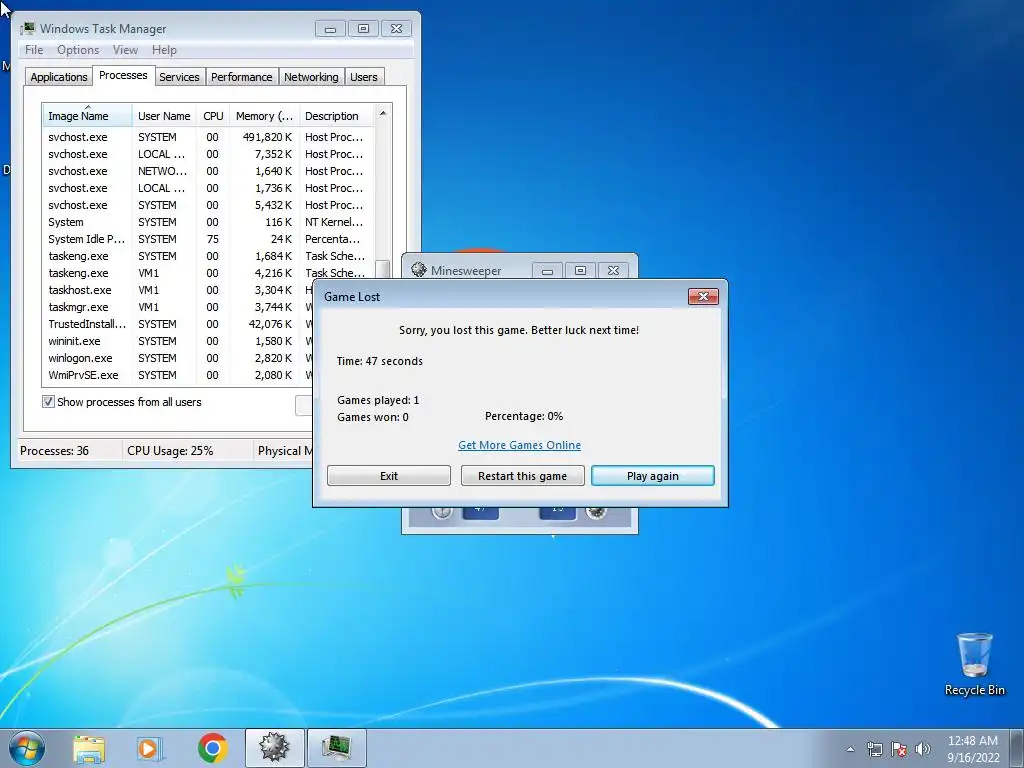
Task: Click the network tray icon
Action: pos(874,749)
